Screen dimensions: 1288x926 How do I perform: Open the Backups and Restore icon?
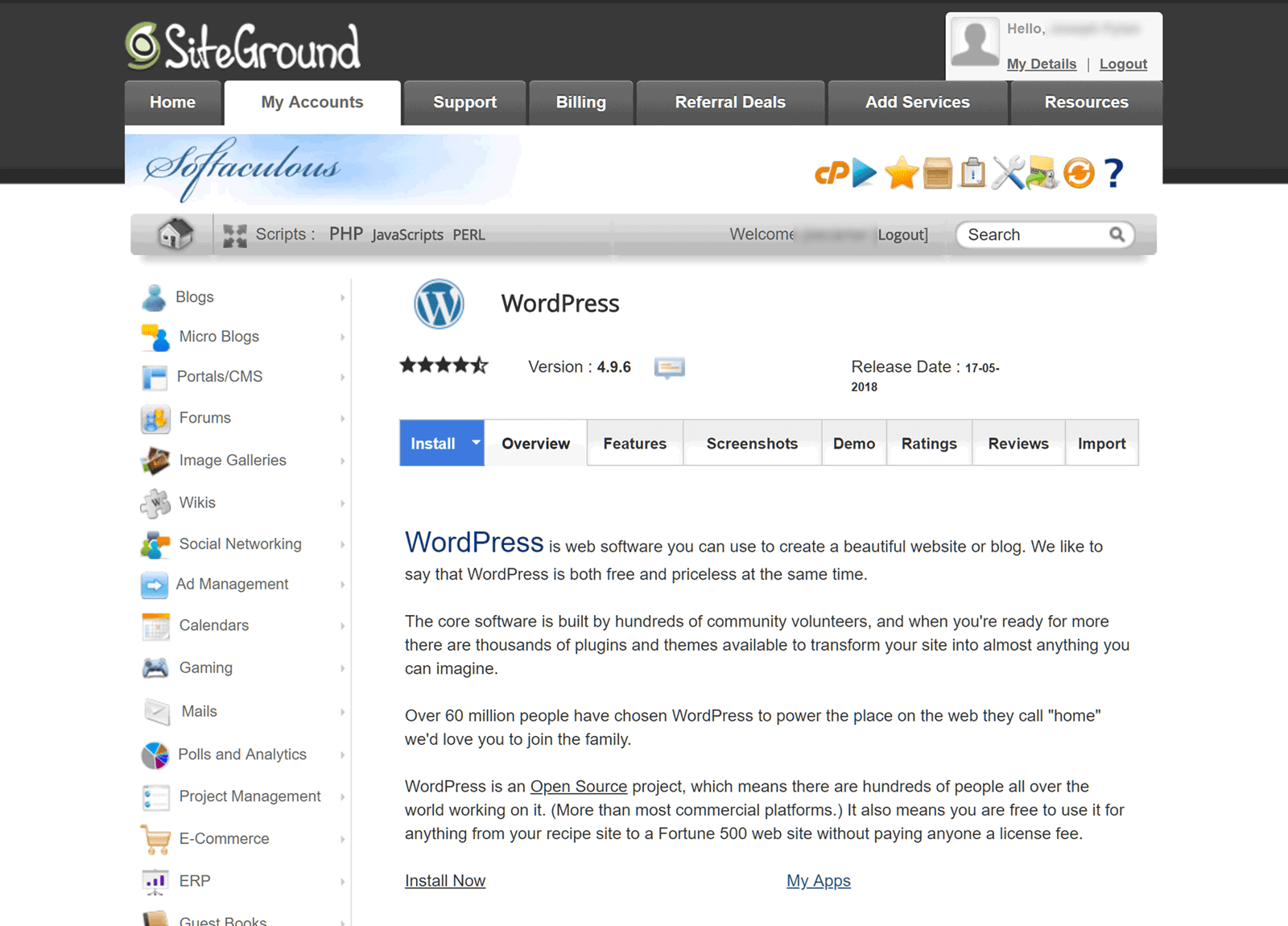click(x=1042, y=172)
